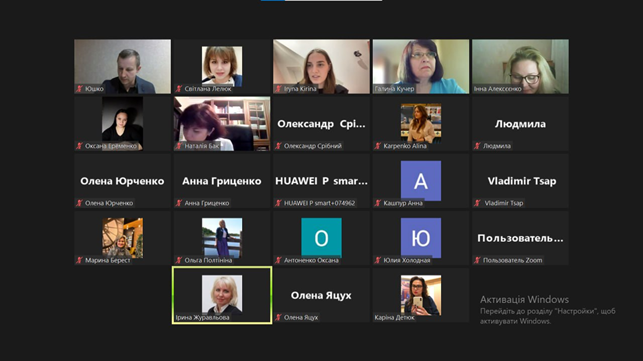Select the purple A avatar of Кашпур Анна
This screenshot has height=361, width=643.
point(421,181)
